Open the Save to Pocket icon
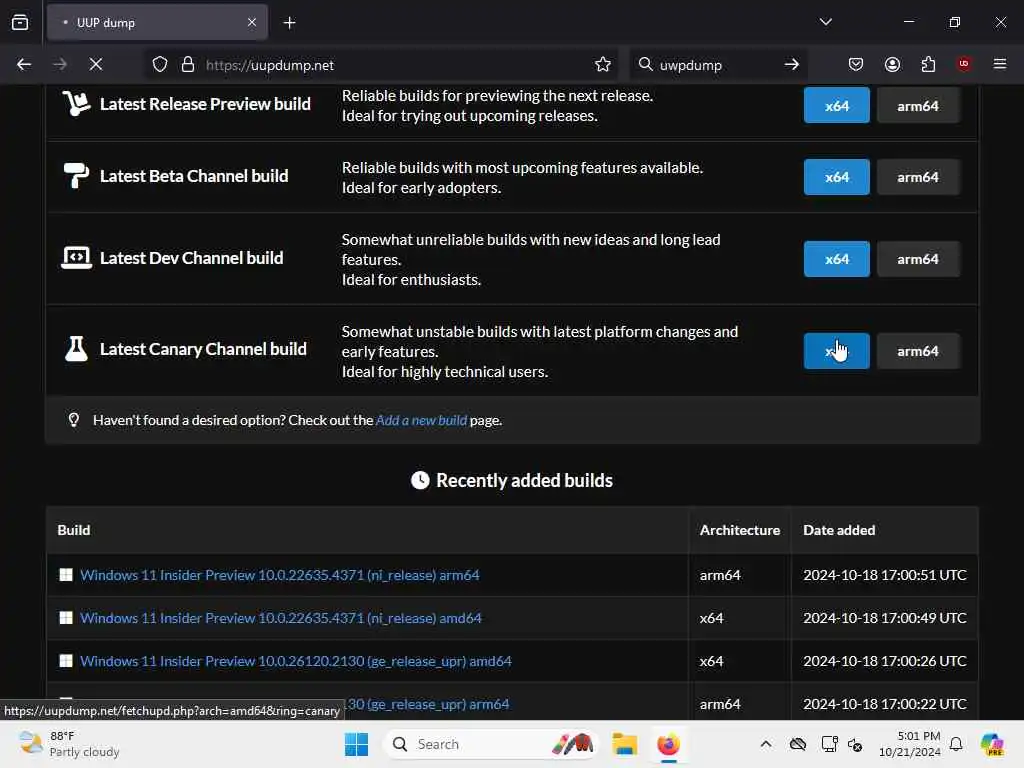Image resolution: width=1024 pixels, height=768 pixels. (856, 65)
